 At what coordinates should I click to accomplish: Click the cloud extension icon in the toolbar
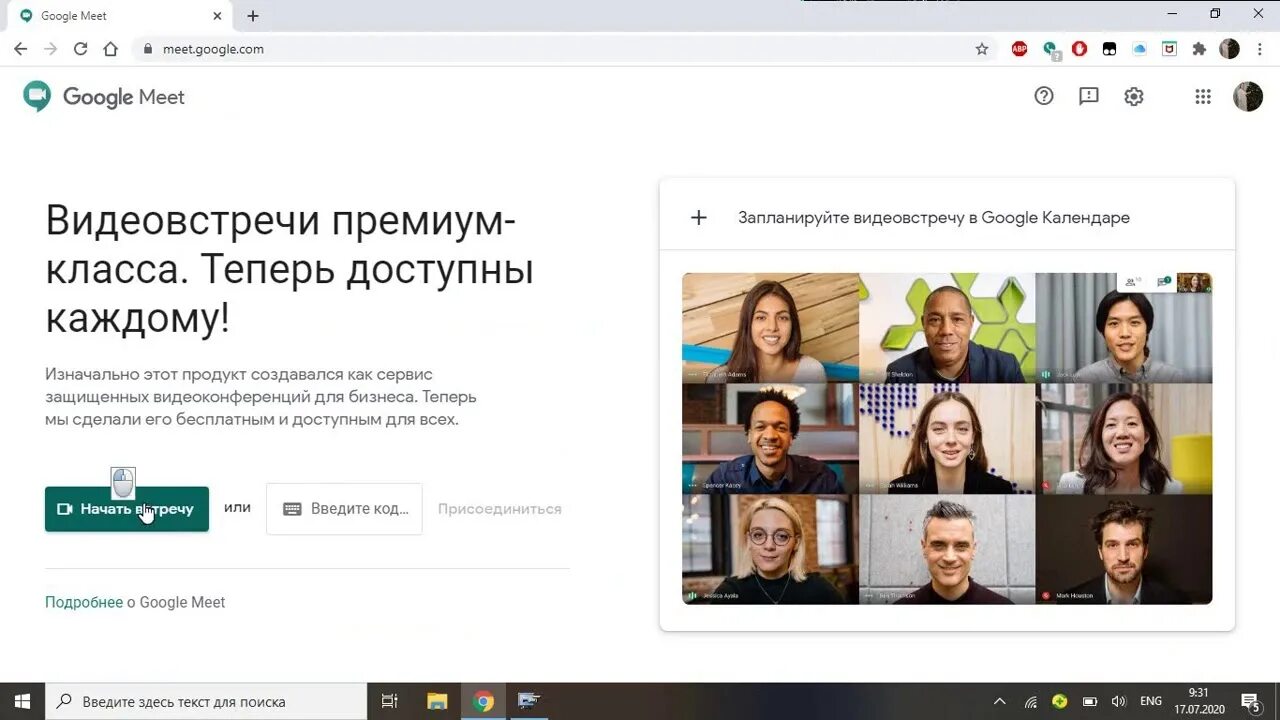tap(1140, 49)
